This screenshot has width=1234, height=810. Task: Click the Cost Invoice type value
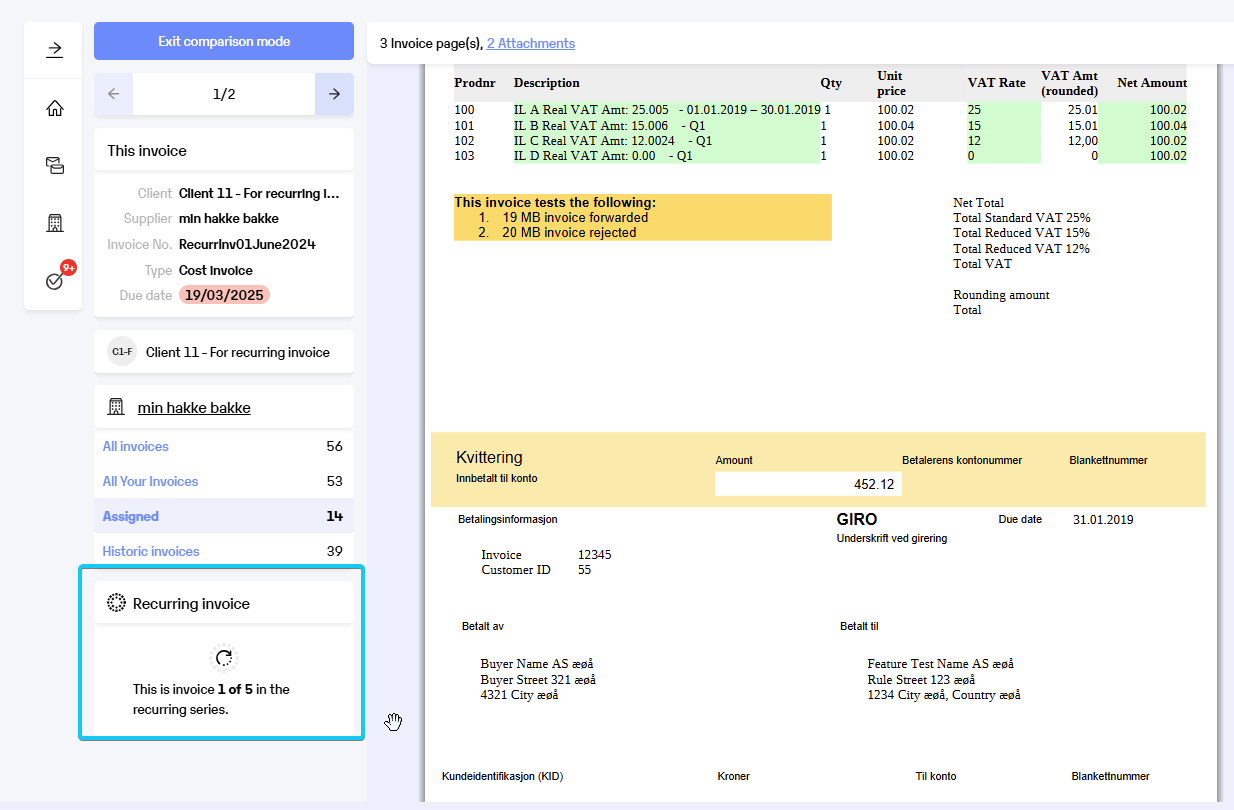(x=216, y=270)
